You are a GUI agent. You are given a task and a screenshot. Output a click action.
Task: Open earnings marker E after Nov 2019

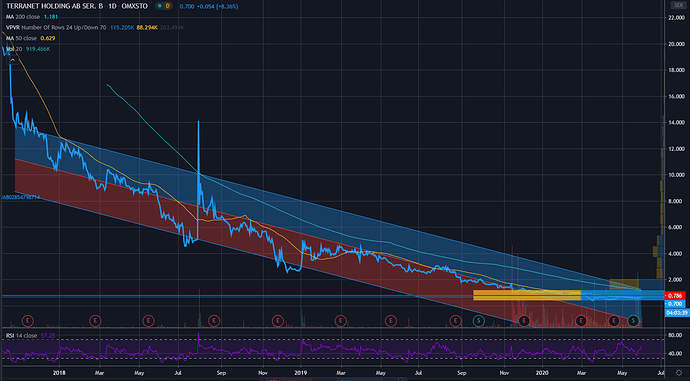coord(524,321)
